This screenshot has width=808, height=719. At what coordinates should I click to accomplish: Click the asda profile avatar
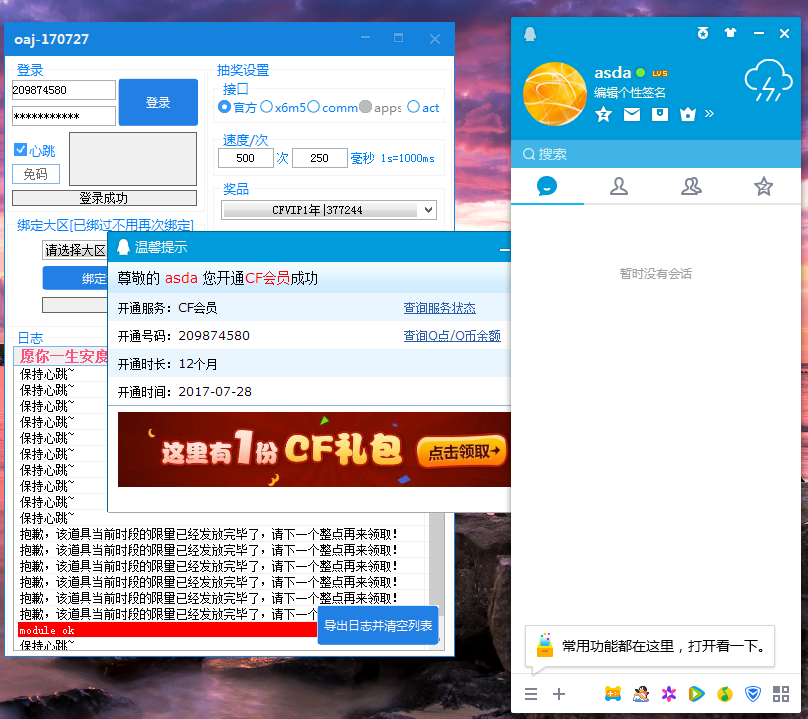click(554, 94)
